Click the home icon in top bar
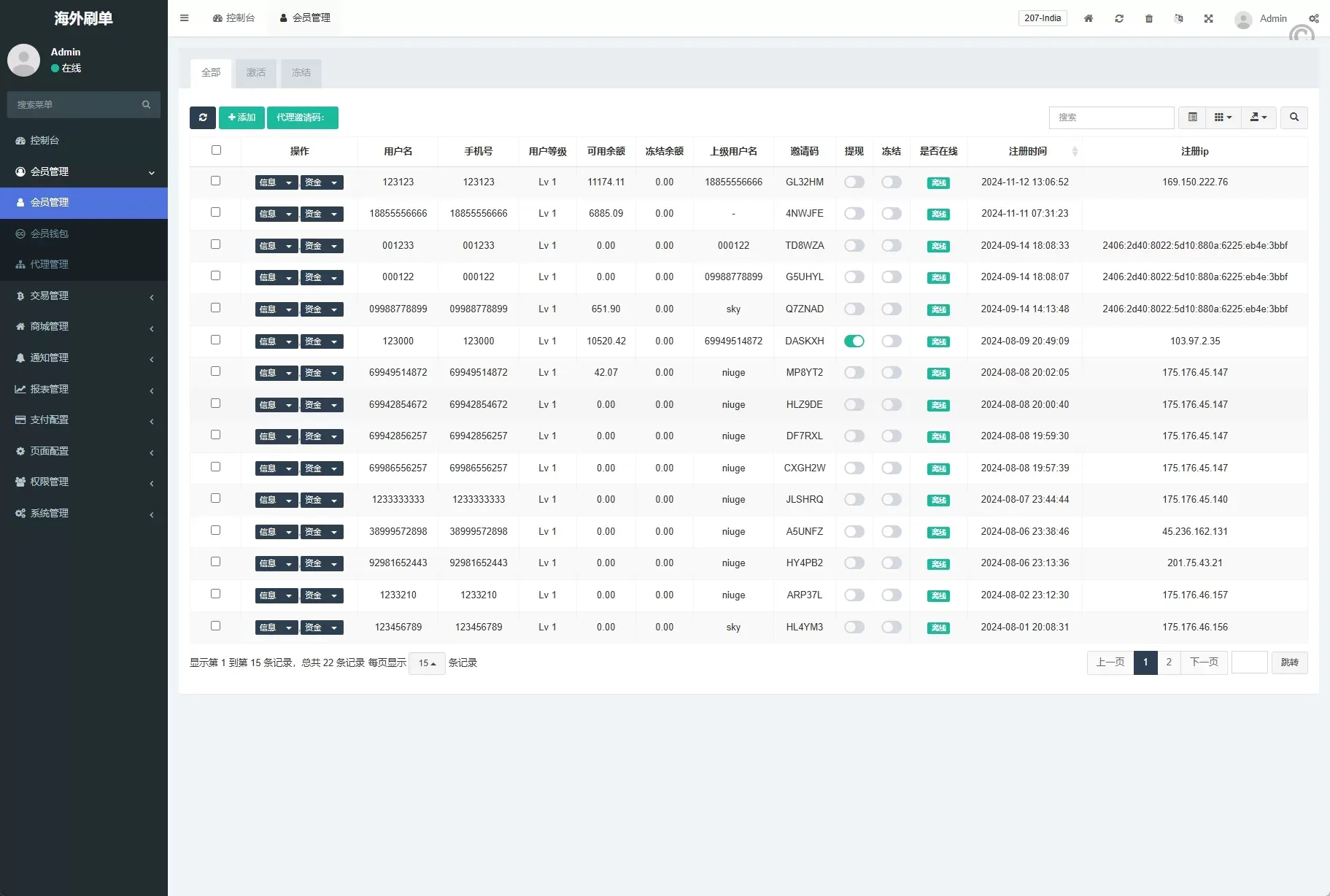This screenshot has height=896, width=1330. [1088, 18]
